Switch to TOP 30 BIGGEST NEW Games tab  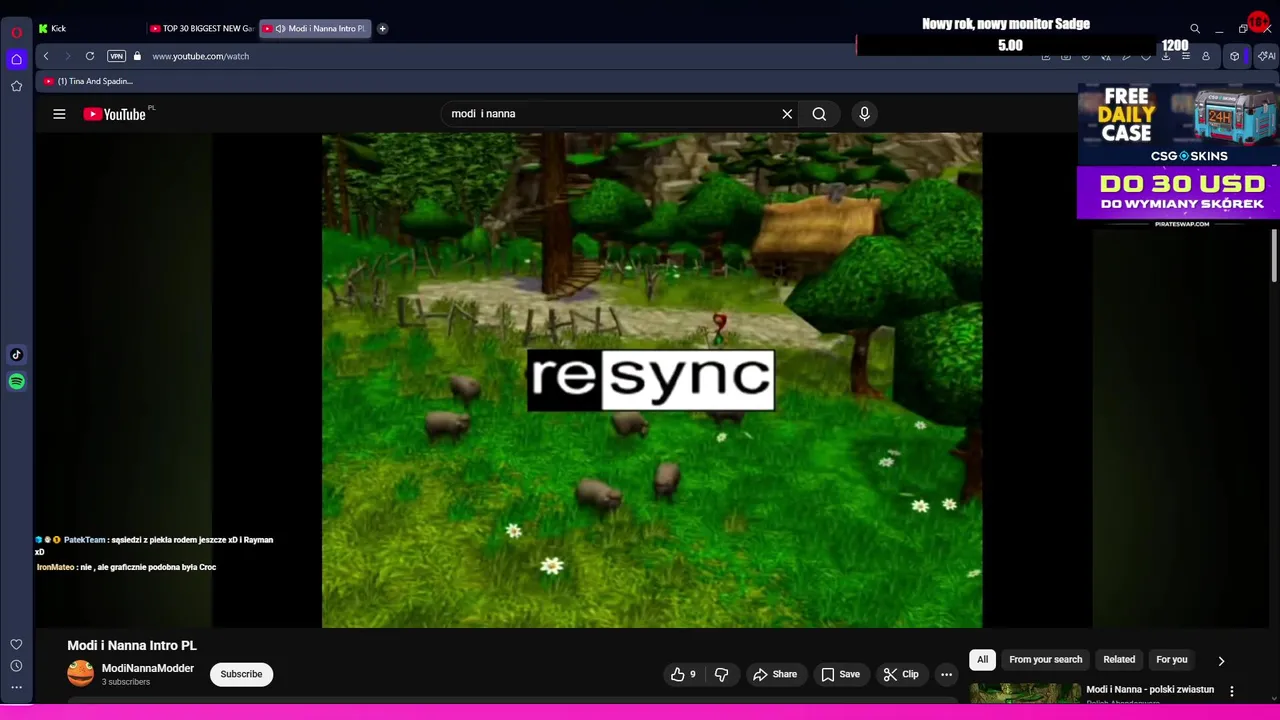pyautogui.click(x=202, y=28)
